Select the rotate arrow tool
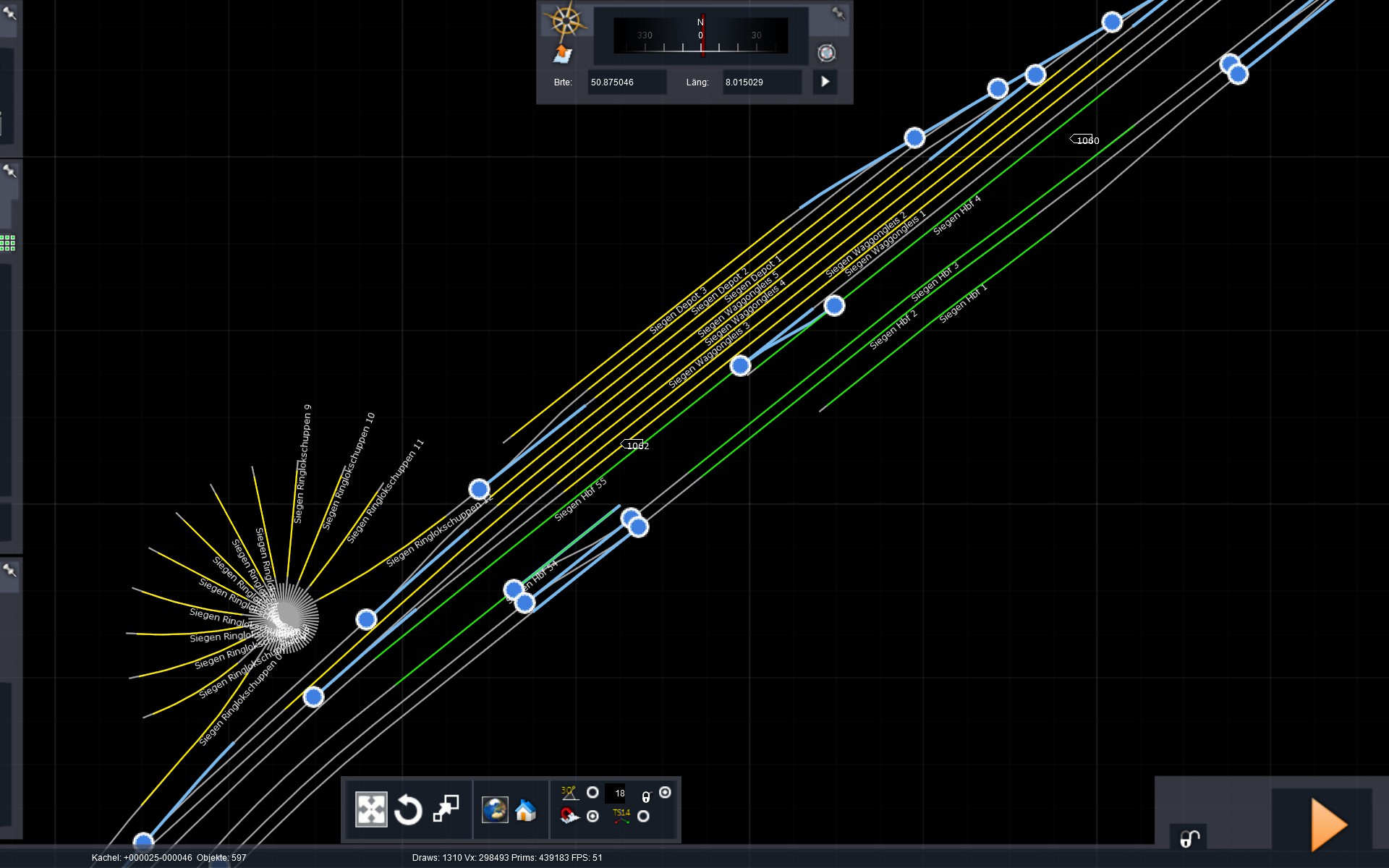The height and width of the screenshot is (868, 1389). pos(408,809)
